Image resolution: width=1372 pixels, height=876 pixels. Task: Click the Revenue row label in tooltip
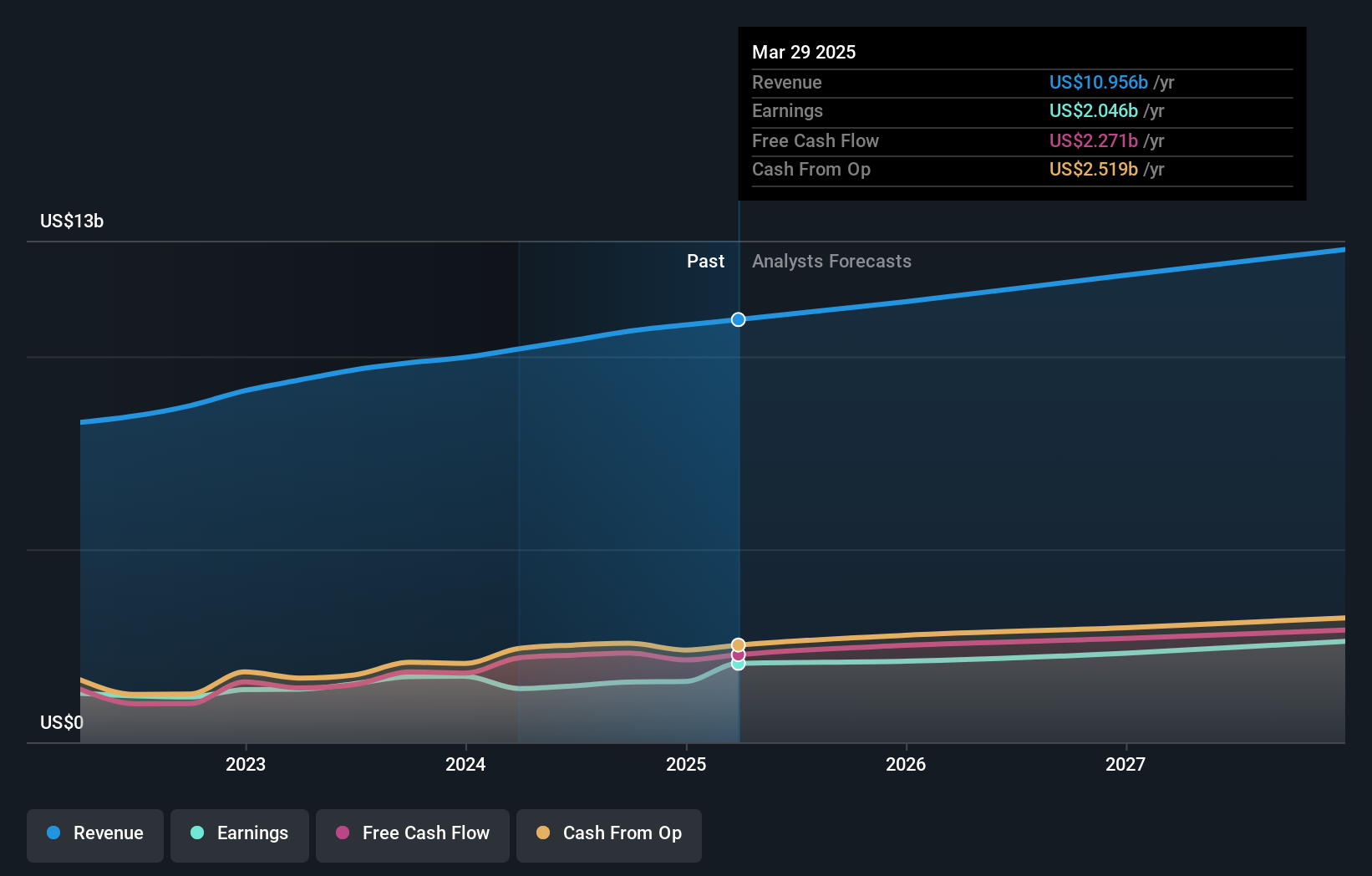(x=786, y=82)
